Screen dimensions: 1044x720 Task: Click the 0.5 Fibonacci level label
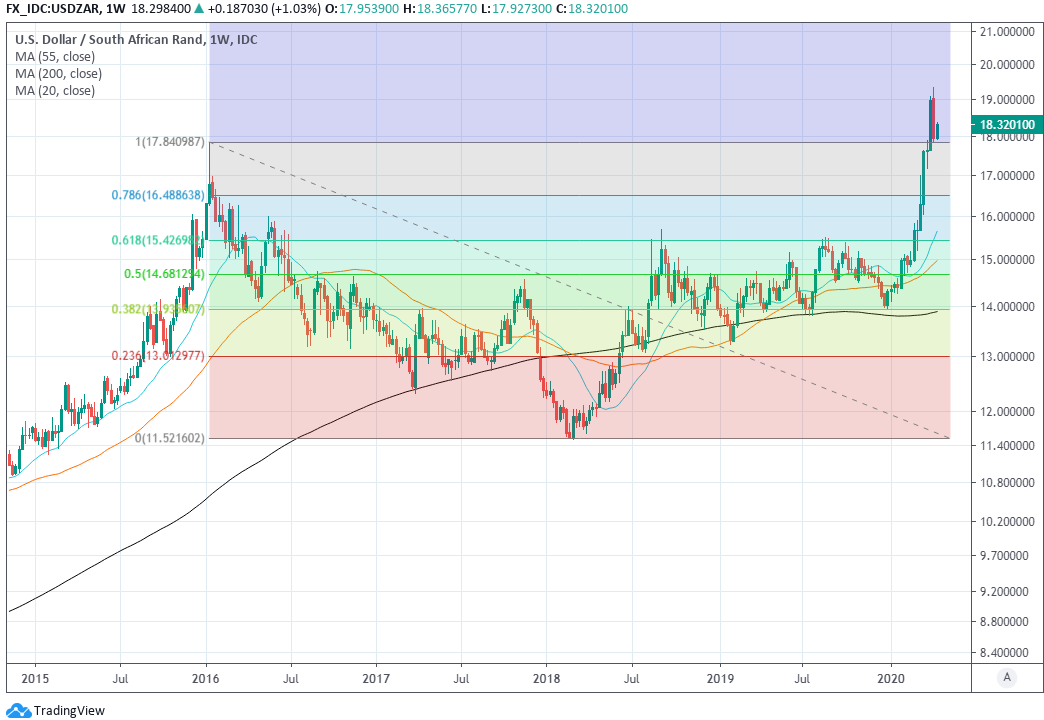pyautogui.click(x=164, y=274)
